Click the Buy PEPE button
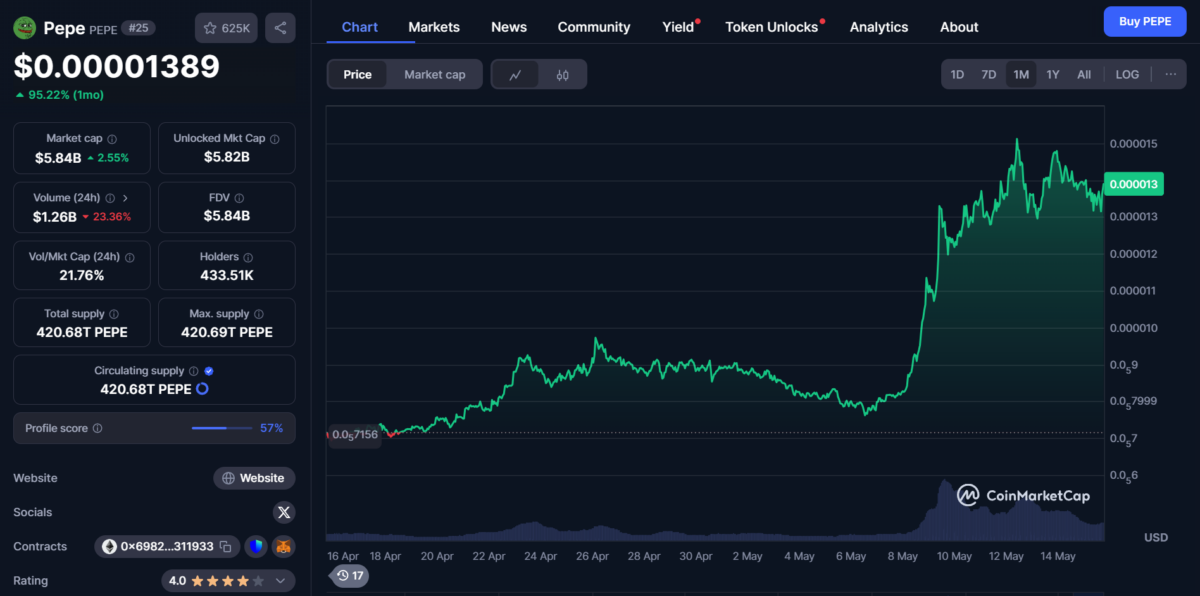The width and height of the screenshot is (1200, 596). tap(1145, 21)
